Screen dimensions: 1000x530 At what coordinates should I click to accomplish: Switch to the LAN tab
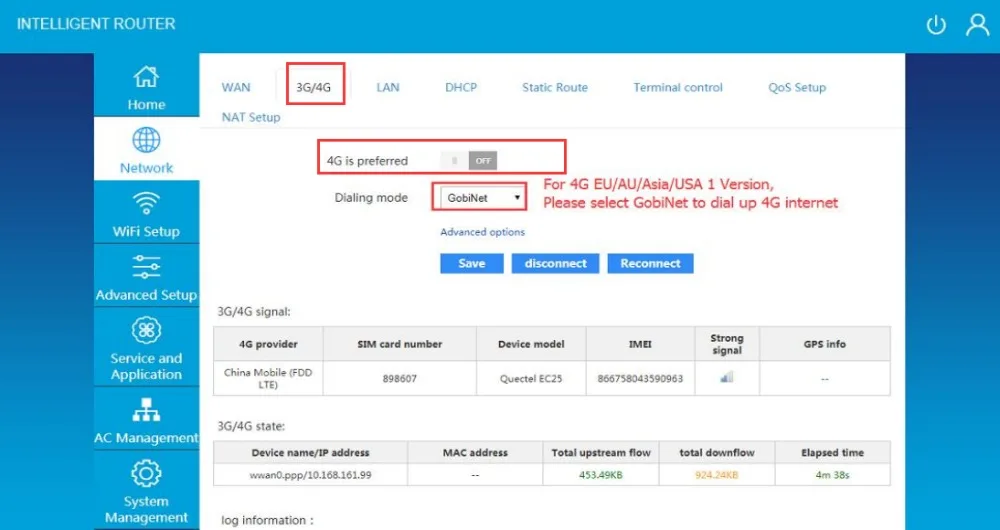(388, 87)
